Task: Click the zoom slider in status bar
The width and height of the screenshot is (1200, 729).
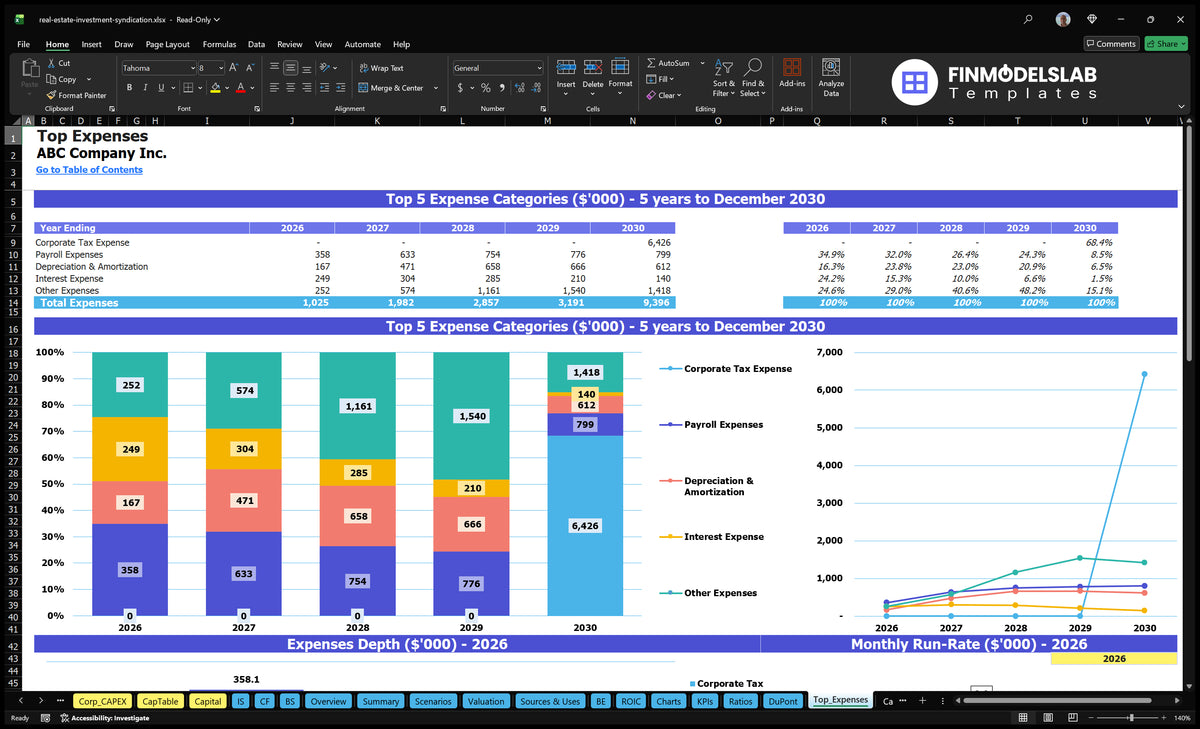Action: tap(1130, 718)
